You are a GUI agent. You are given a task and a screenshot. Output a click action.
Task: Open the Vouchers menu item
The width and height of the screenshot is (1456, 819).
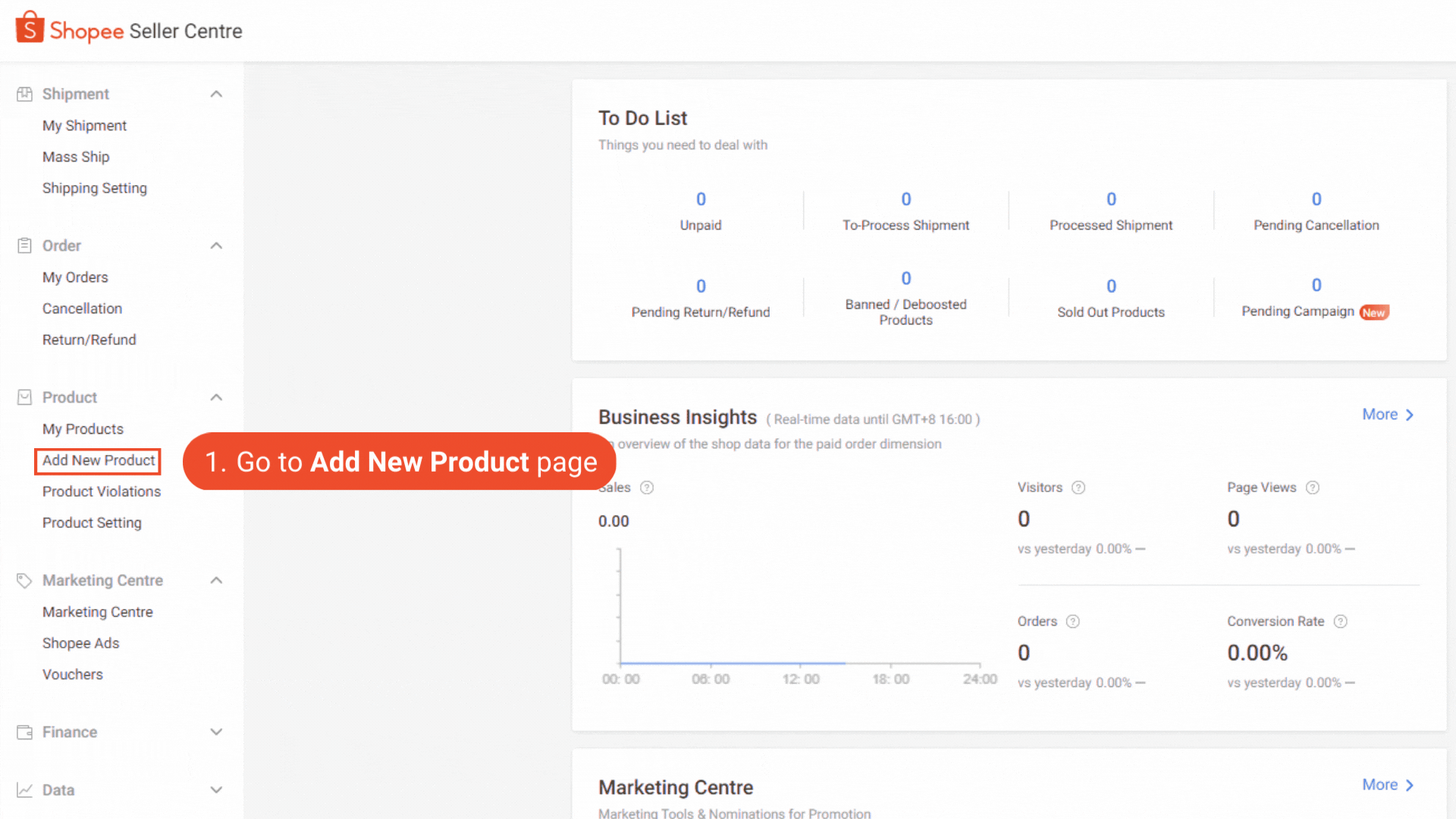tap(73, 674)
